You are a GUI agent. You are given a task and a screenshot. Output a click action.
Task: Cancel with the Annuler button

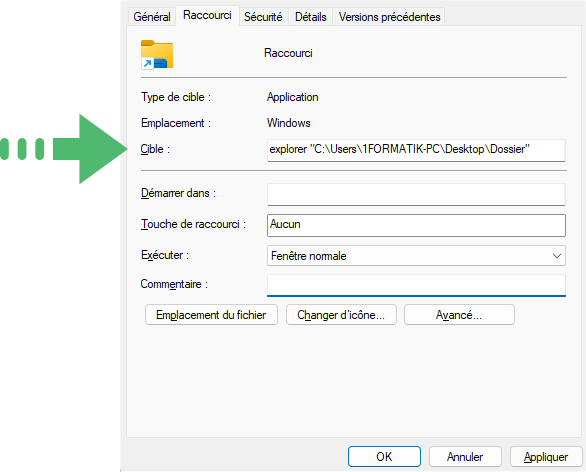[x=465, y=456]
